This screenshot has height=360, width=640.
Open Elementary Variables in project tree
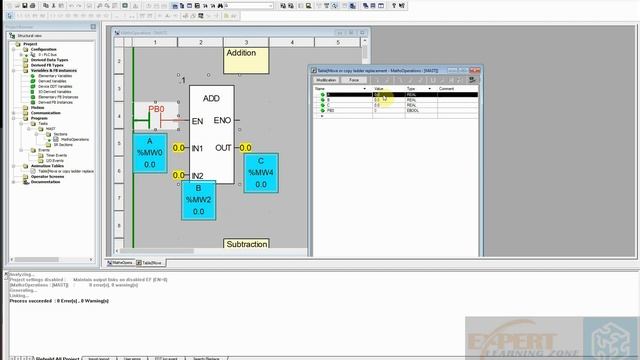[55, 76]
